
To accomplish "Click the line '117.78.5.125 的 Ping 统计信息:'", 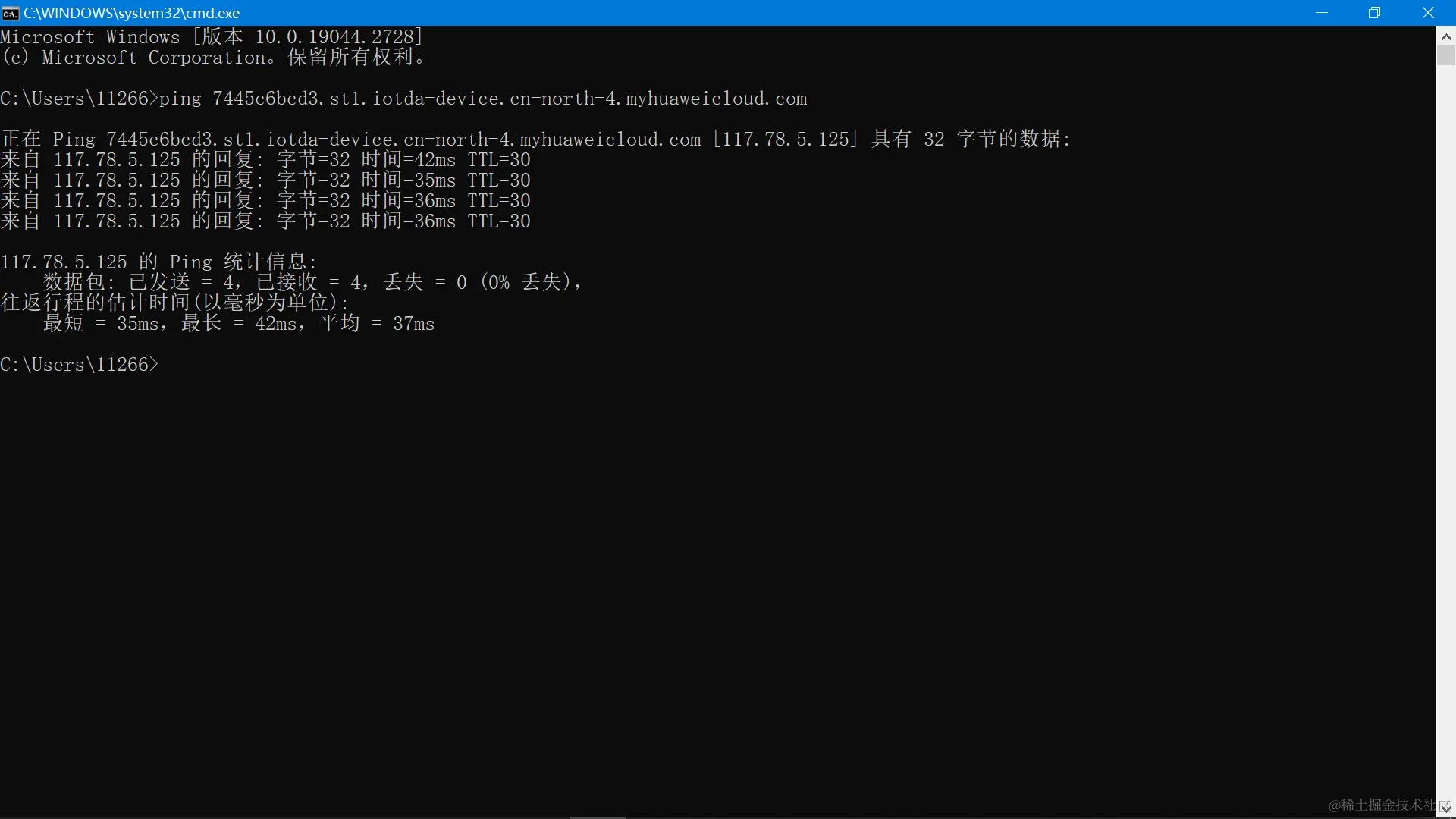I will coord(158,262).
